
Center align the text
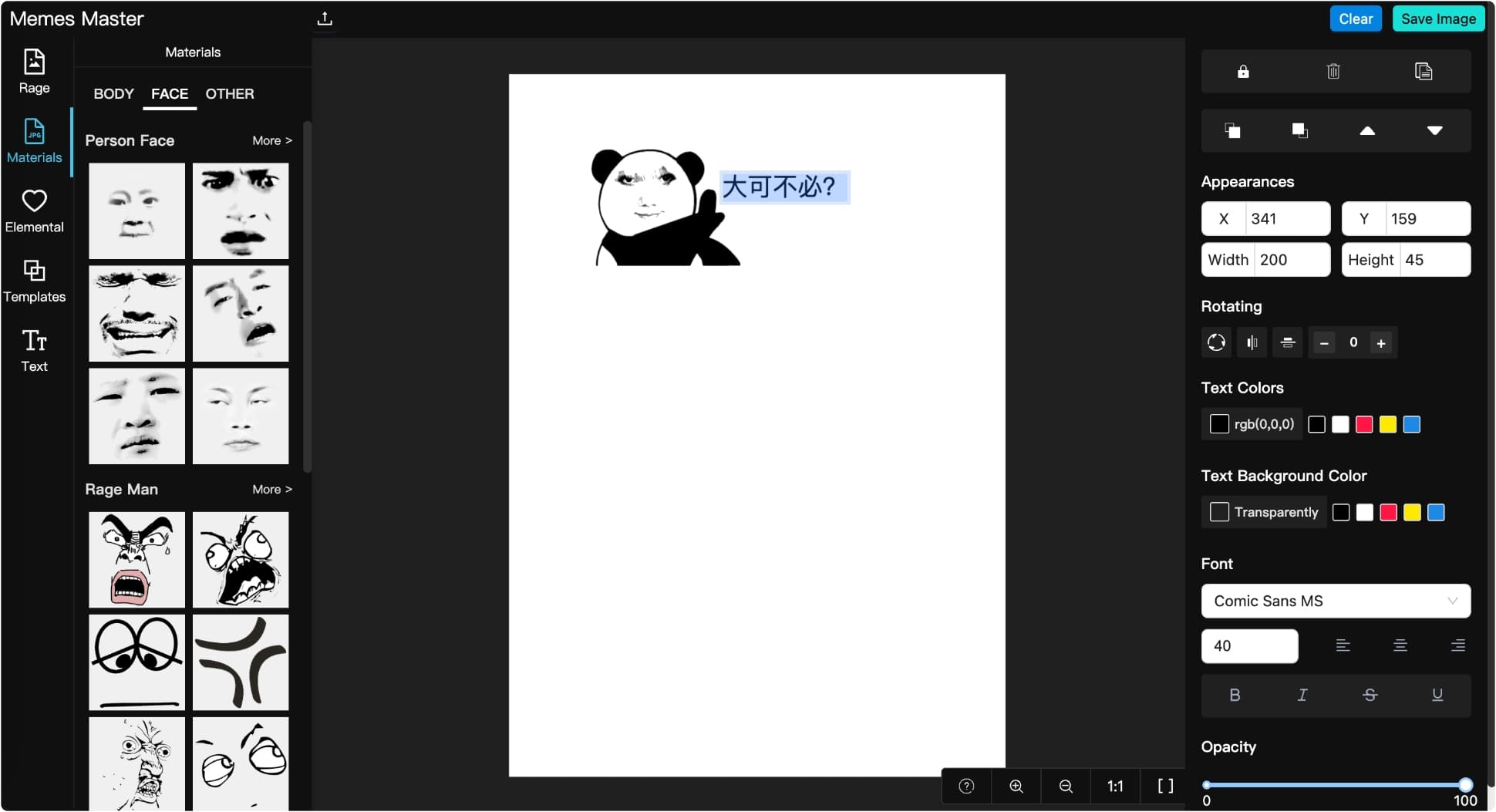1400,645
